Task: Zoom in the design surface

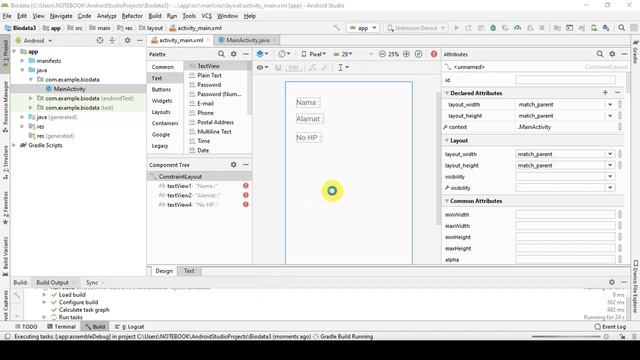Action: coord(406,54)
